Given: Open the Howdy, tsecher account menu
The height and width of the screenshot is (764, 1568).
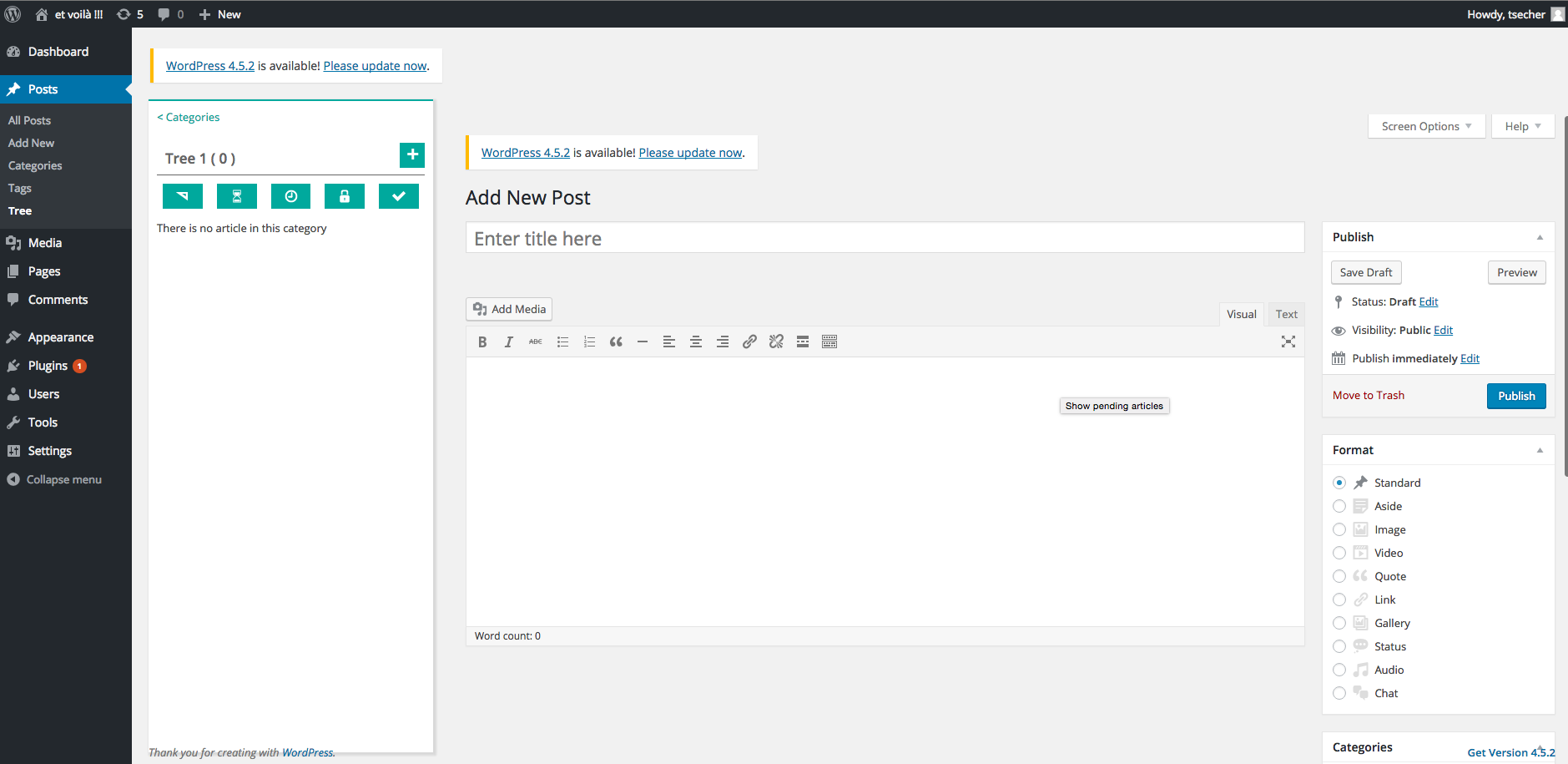Looking at the screenshot, I should tap(1515, 14).
